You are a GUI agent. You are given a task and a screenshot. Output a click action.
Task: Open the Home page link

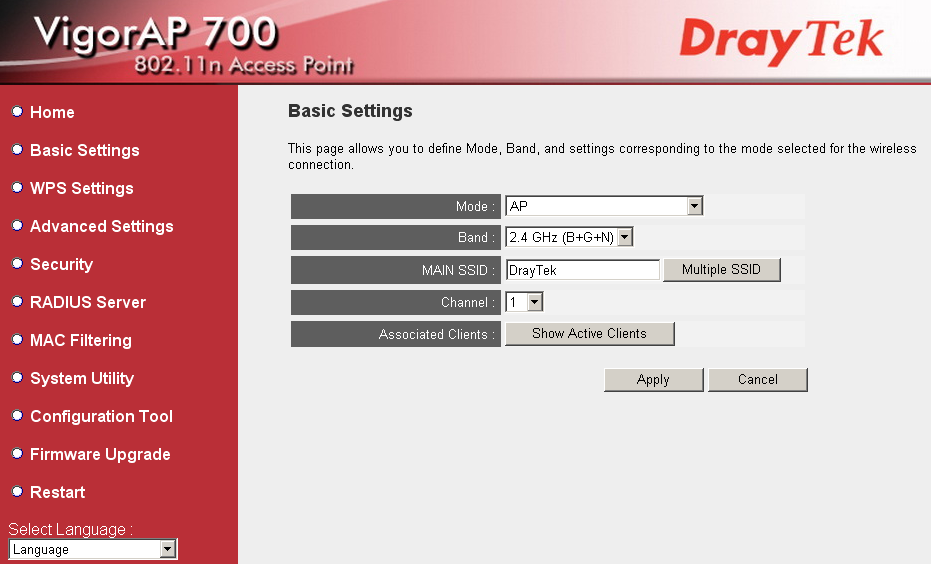pyautogui.click(x=52, y=112)
